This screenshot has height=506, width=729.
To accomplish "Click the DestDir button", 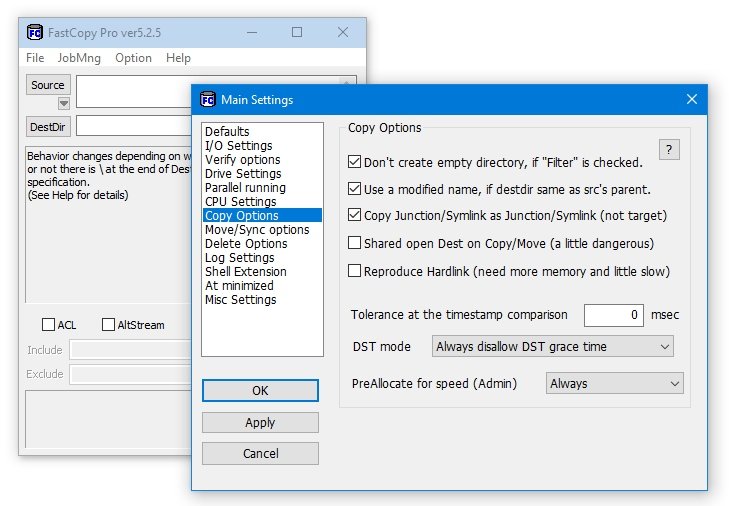I will (x=47, y=127).
